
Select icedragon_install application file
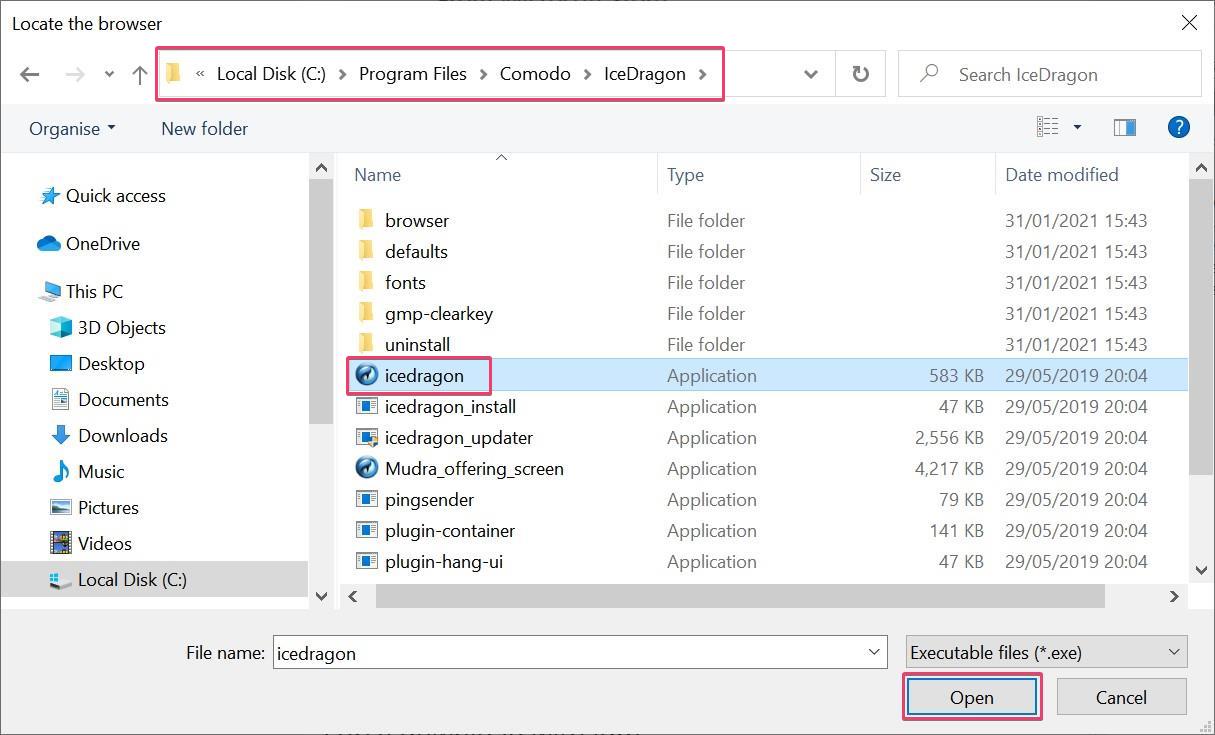(450, 406)
